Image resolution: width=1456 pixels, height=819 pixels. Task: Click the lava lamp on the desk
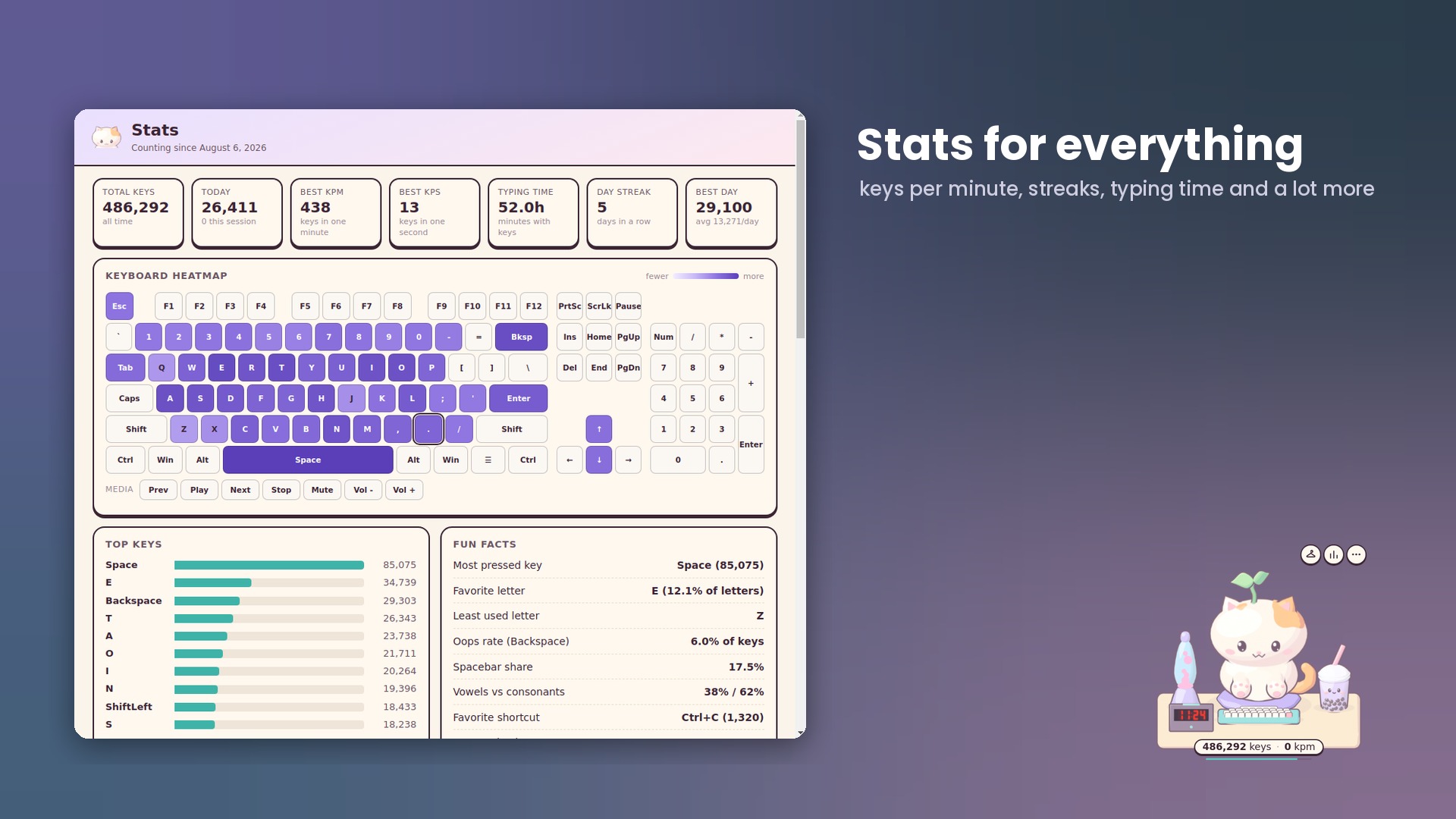tap(1185, 667)
